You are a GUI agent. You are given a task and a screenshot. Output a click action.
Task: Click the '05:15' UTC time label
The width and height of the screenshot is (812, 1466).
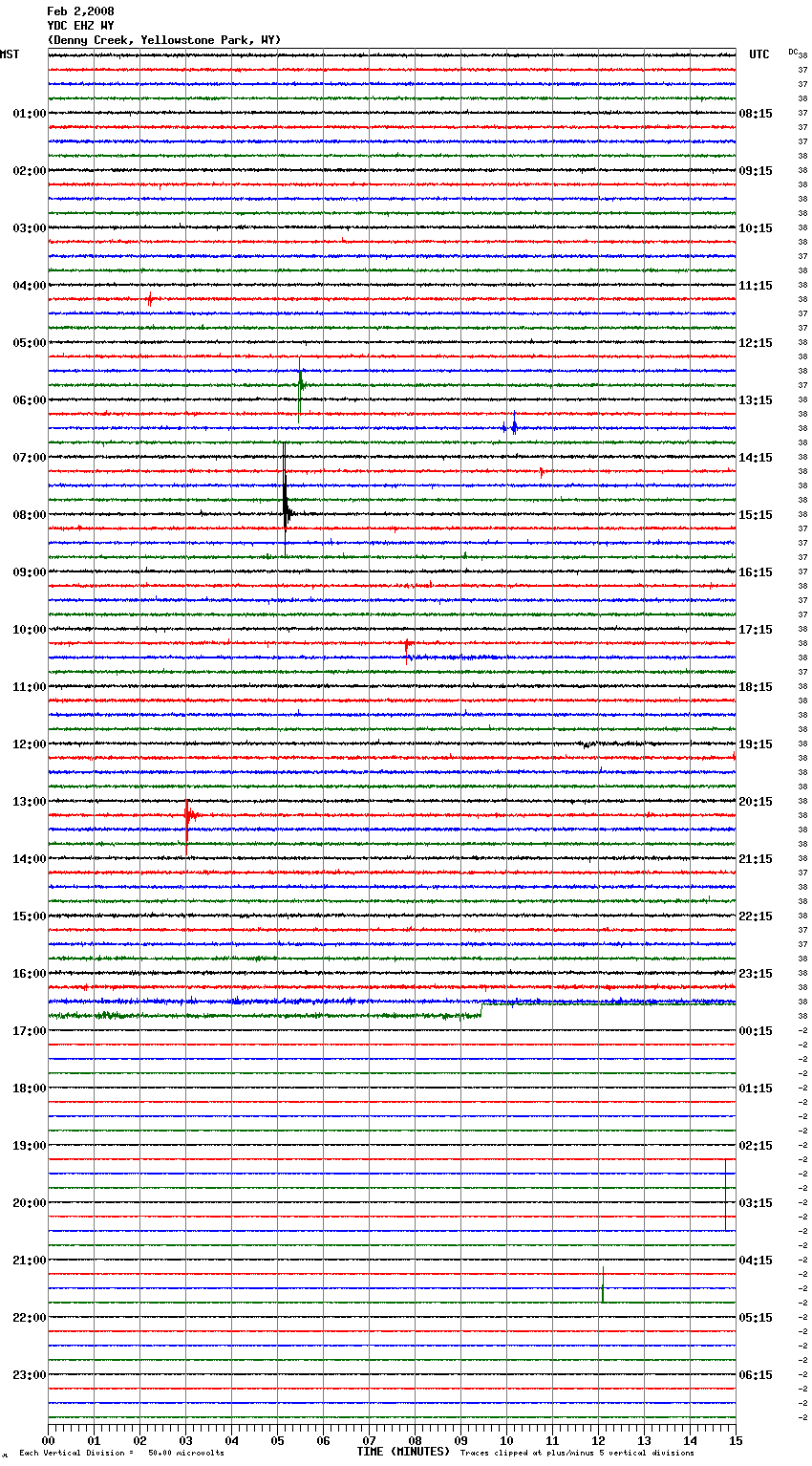[x=756, y=1318]
